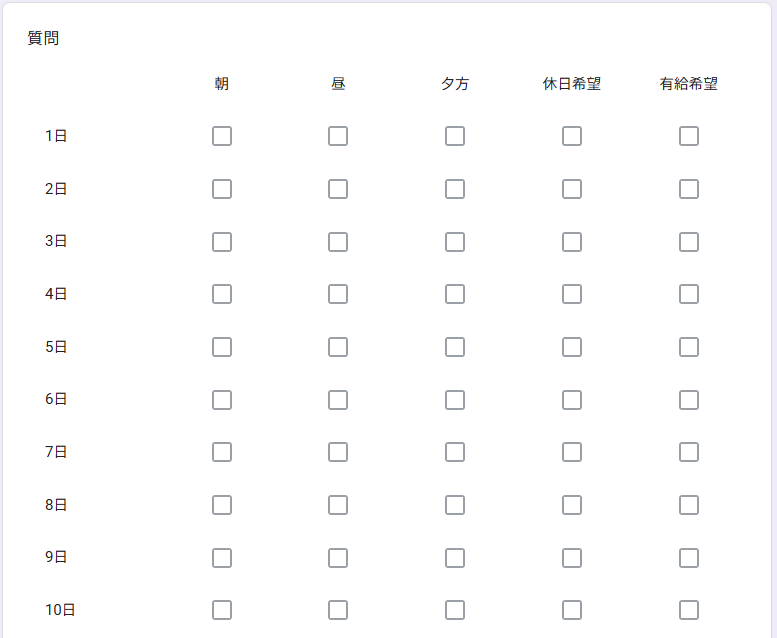
Task: Check 夕方 checkbox for 5日
Action: click(455, 347)
